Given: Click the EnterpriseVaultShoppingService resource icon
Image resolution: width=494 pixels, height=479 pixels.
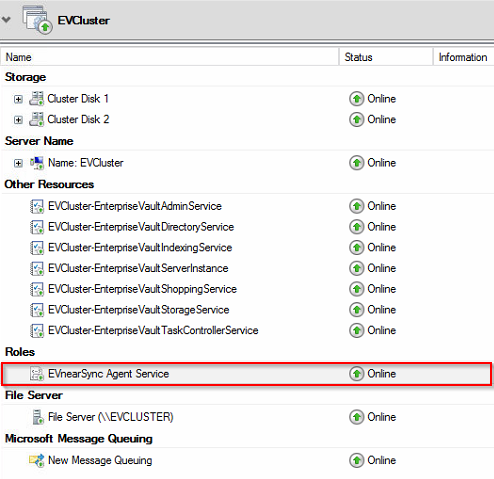Looking at the screenshot, I should (37, 289).
